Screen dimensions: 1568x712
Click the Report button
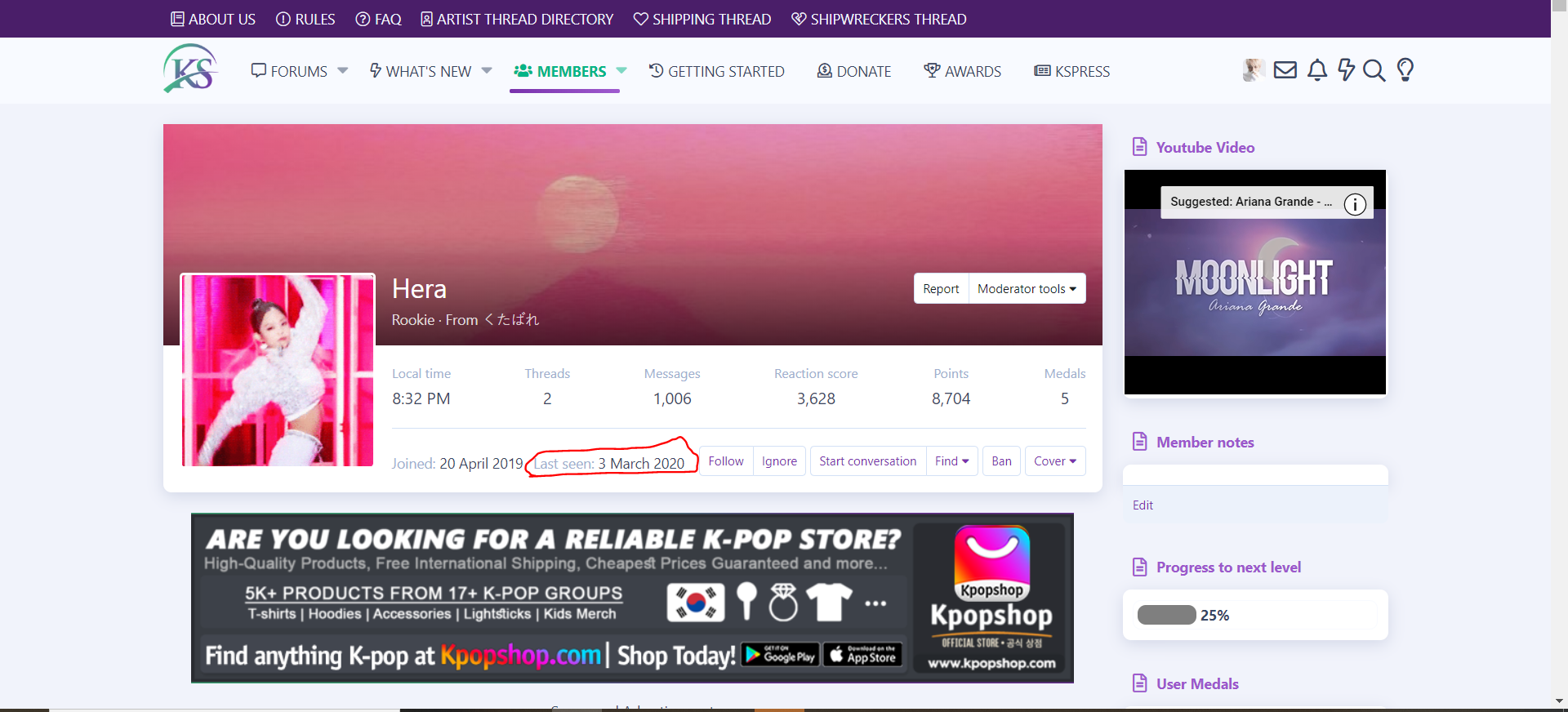pyautogui.click(x=941, y=288)
